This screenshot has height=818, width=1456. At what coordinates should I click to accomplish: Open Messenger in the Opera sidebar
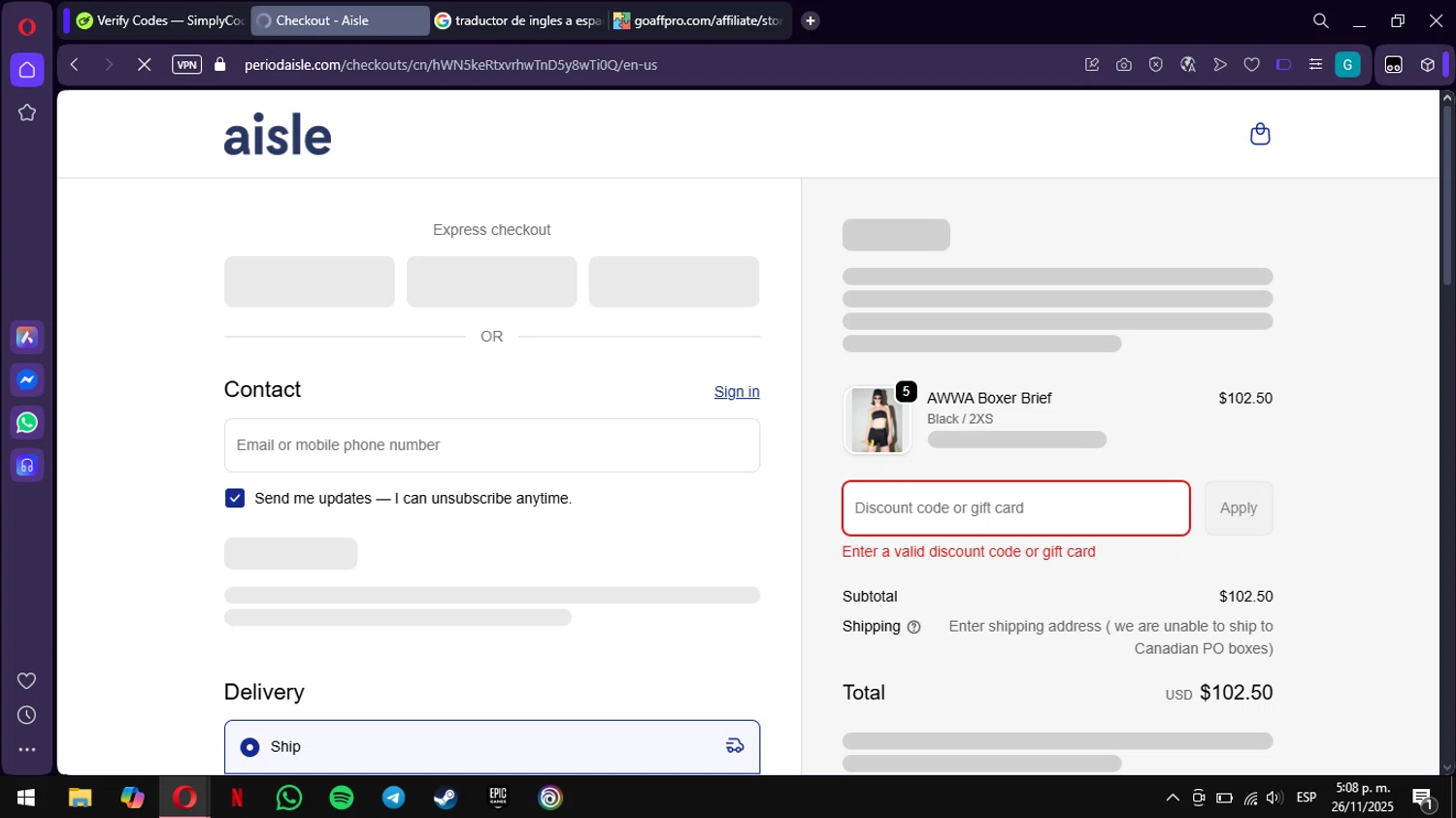[x=27, y=380]
